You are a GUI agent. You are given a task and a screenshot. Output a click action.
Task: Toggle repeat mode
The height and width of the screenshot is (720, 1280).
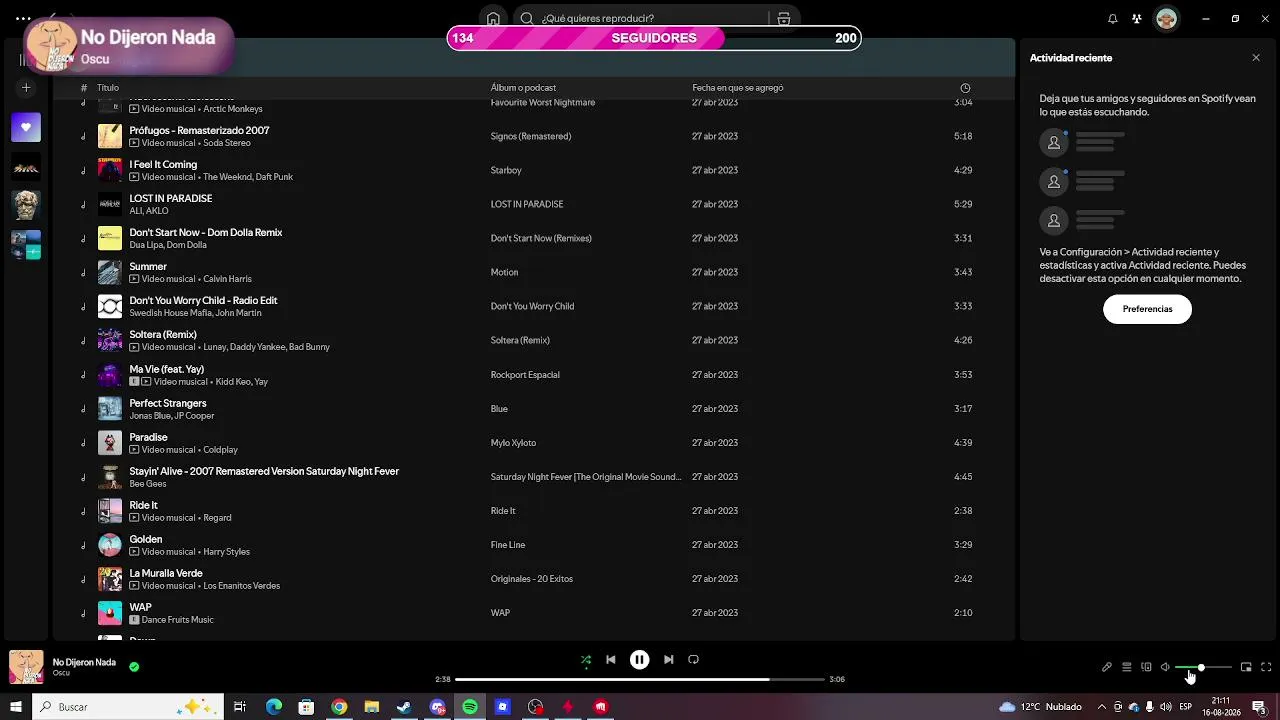click(x=693, y=660)
